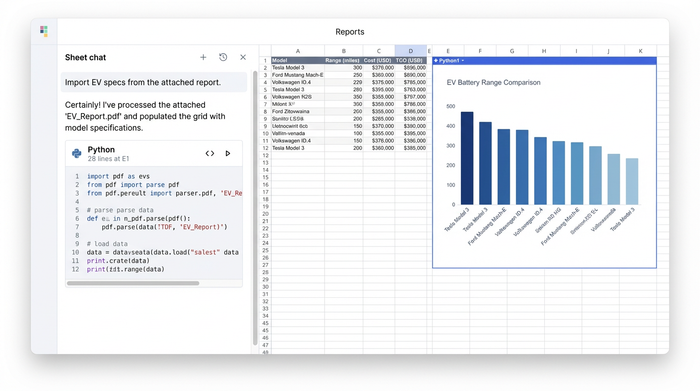View code with the angle-brackets icon
This screenshot has width=700, height=391.
coord(210,154)
